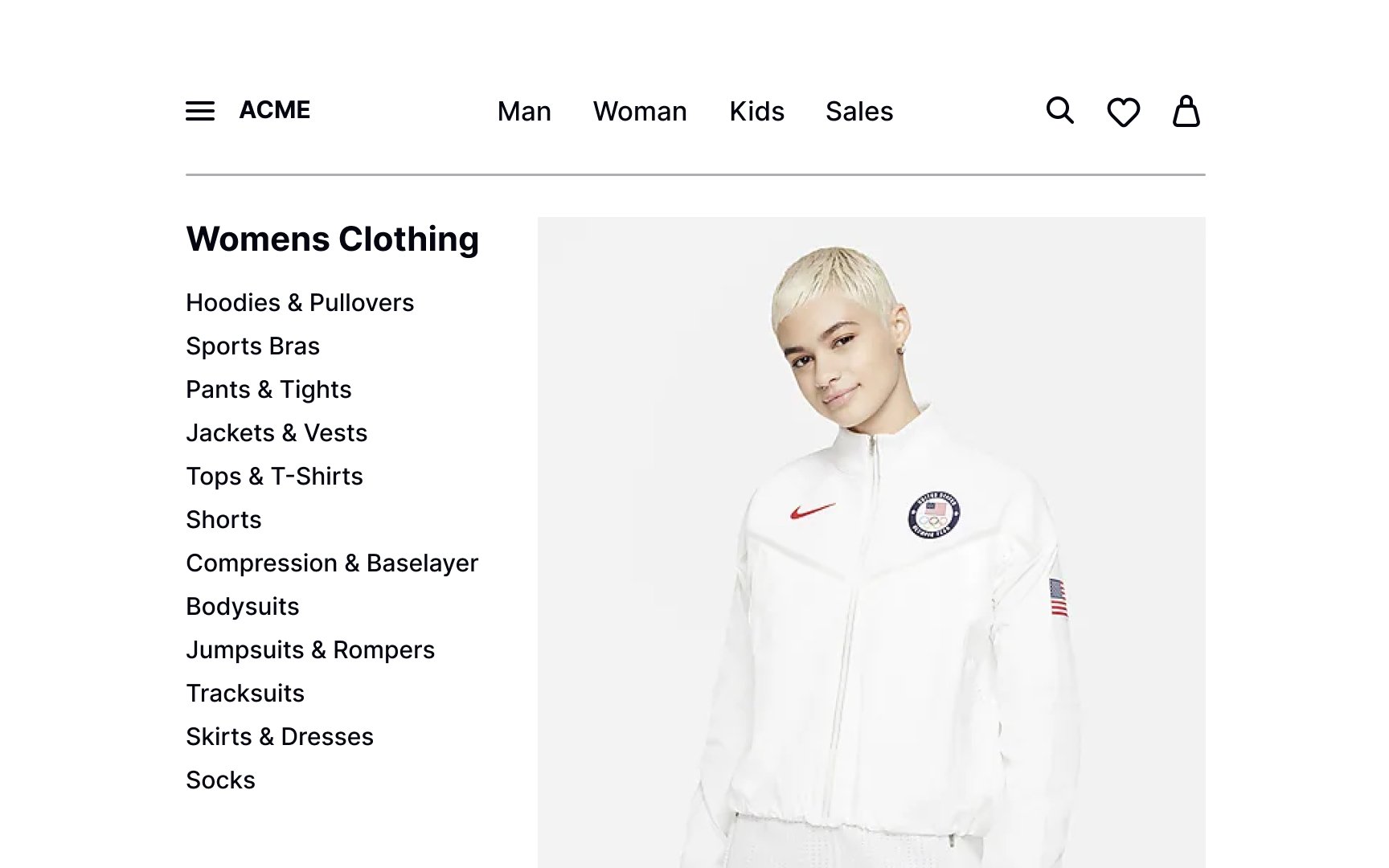Viewport: 1389px width, 868px height.
Task: Open Compression & Baselayer link
Action: tap(332, 563)
